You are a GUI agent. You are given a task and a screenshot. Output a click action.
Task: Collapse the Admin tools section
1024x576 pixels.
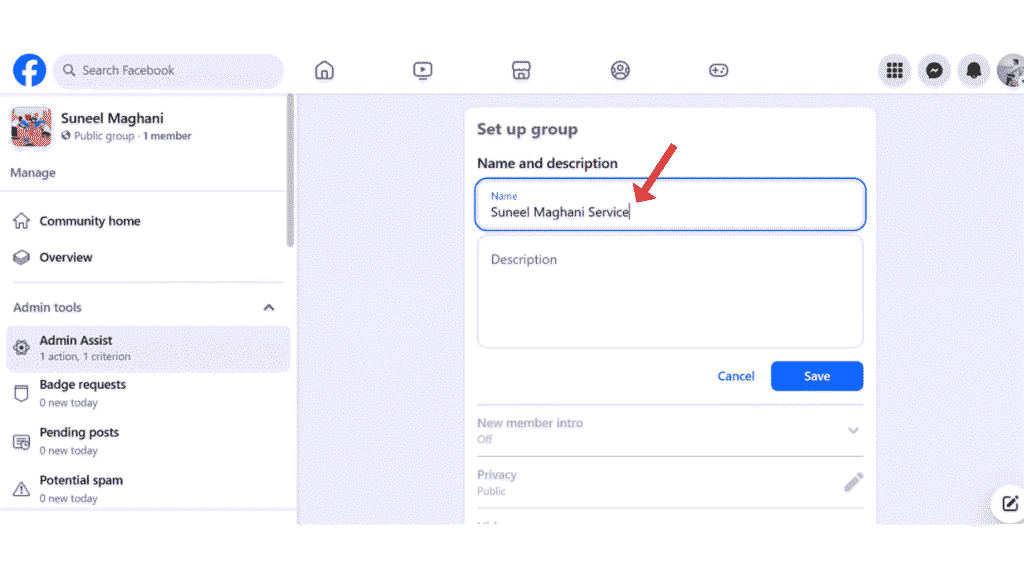click(x=268, y=308)
